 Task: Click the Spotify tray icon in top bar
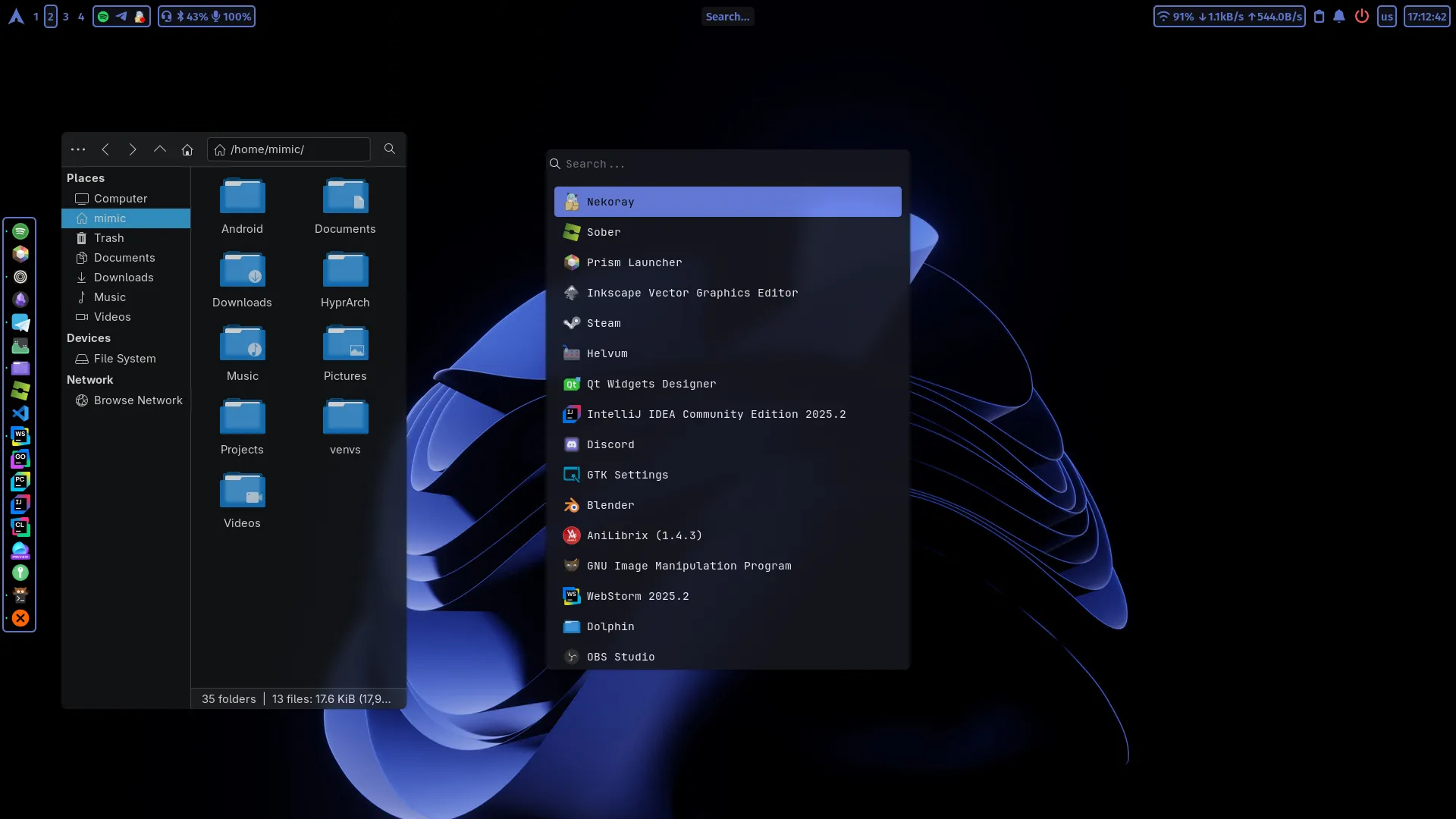click(103, 17)
